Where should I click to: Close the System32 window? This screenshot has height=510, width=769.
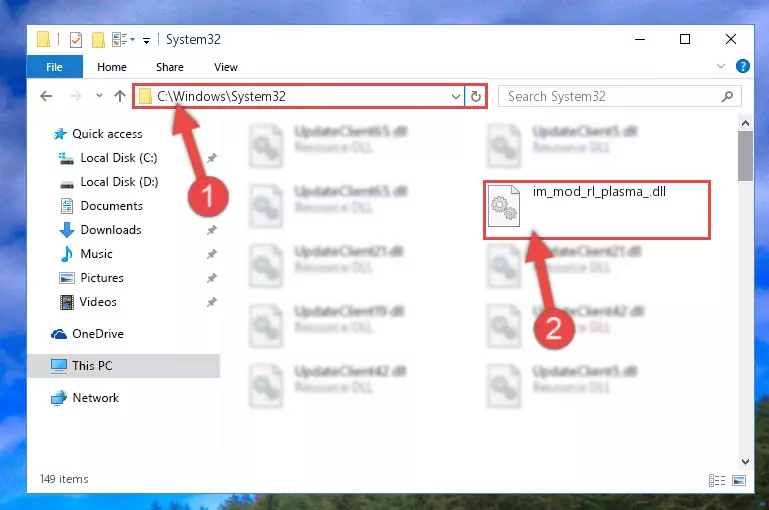731,39
